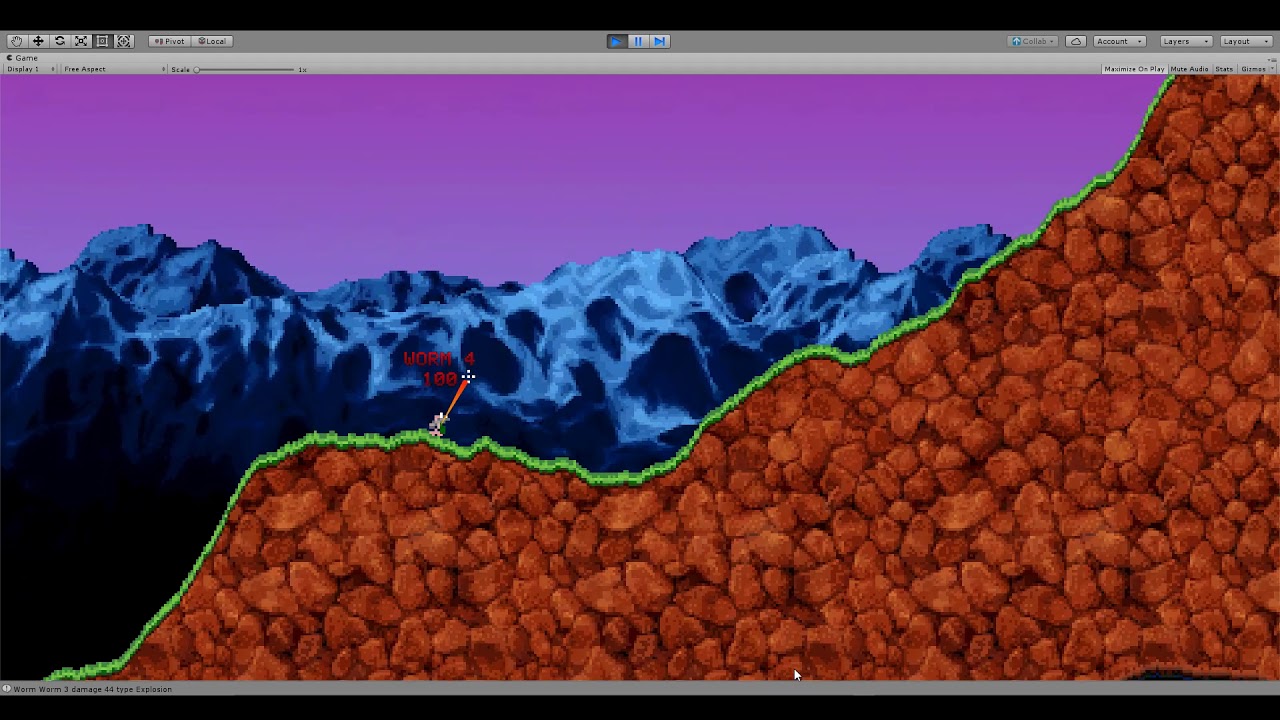Open the Layers dropdown

tap(1185, 41)
